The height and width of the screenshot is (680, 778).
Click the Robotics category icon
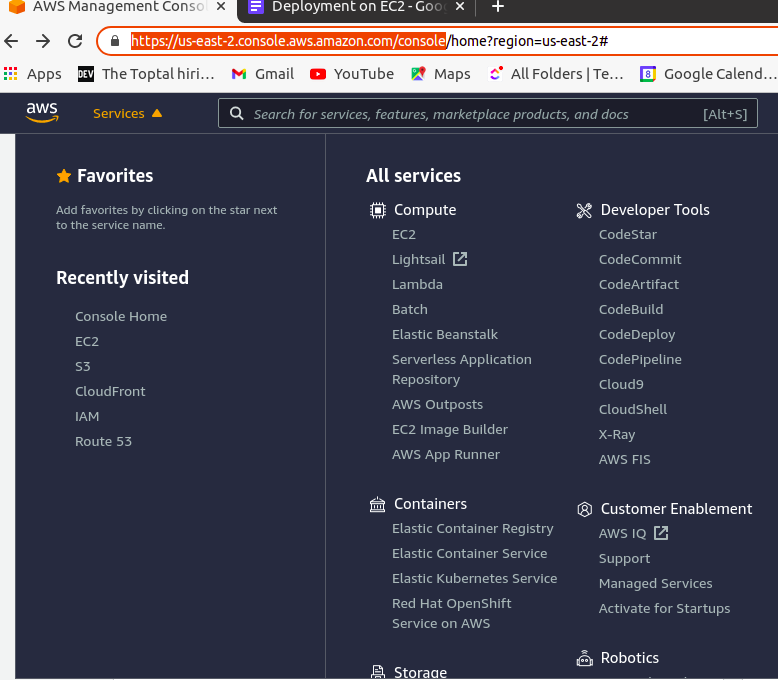(584, 658)
